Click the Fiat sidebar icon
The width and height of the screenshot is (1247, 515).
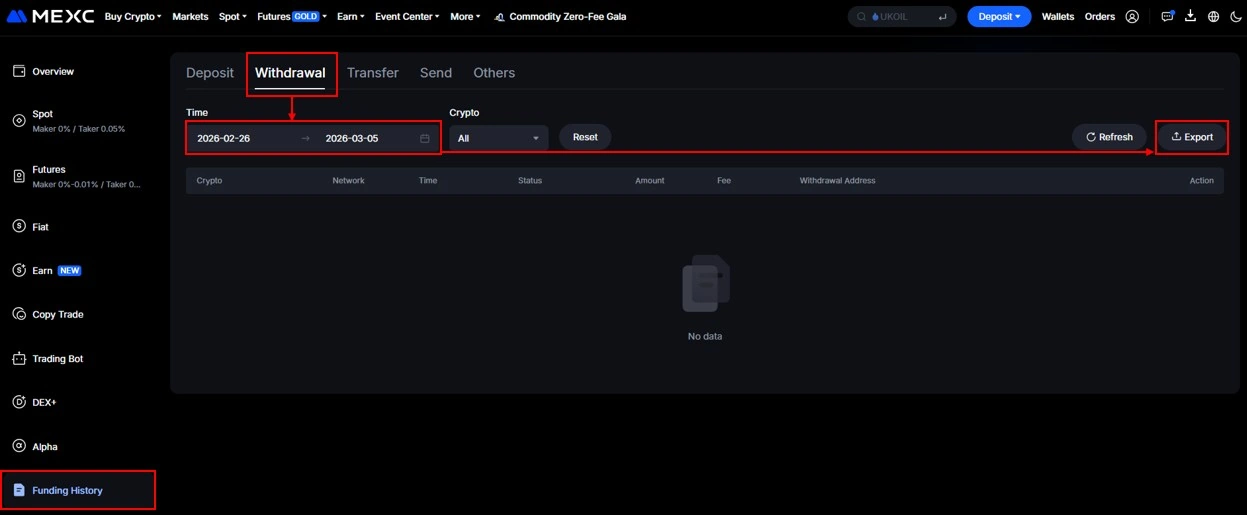(x=19, y=226)
